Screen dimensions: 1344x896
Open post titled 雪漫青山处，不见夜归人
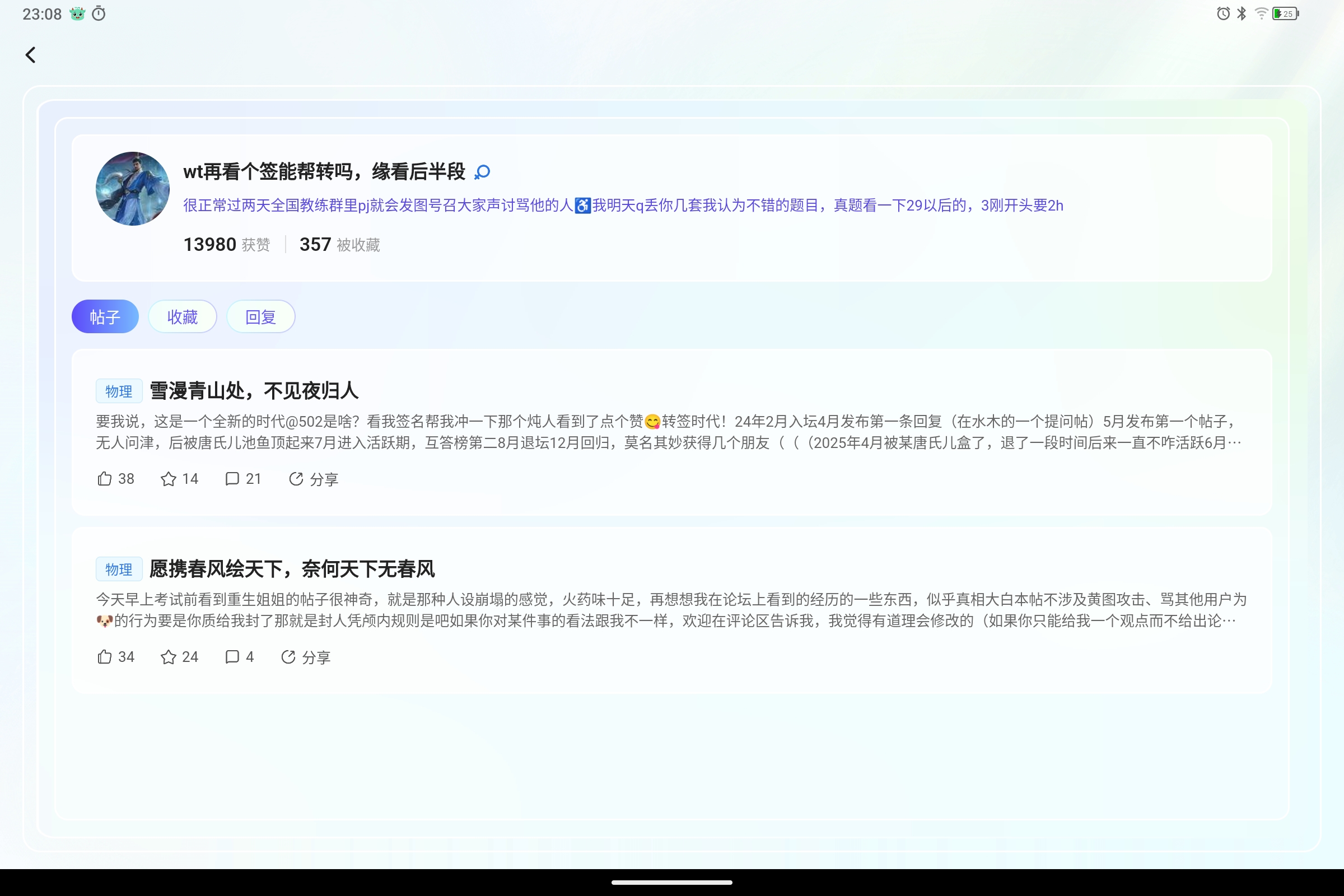point(254,391)
